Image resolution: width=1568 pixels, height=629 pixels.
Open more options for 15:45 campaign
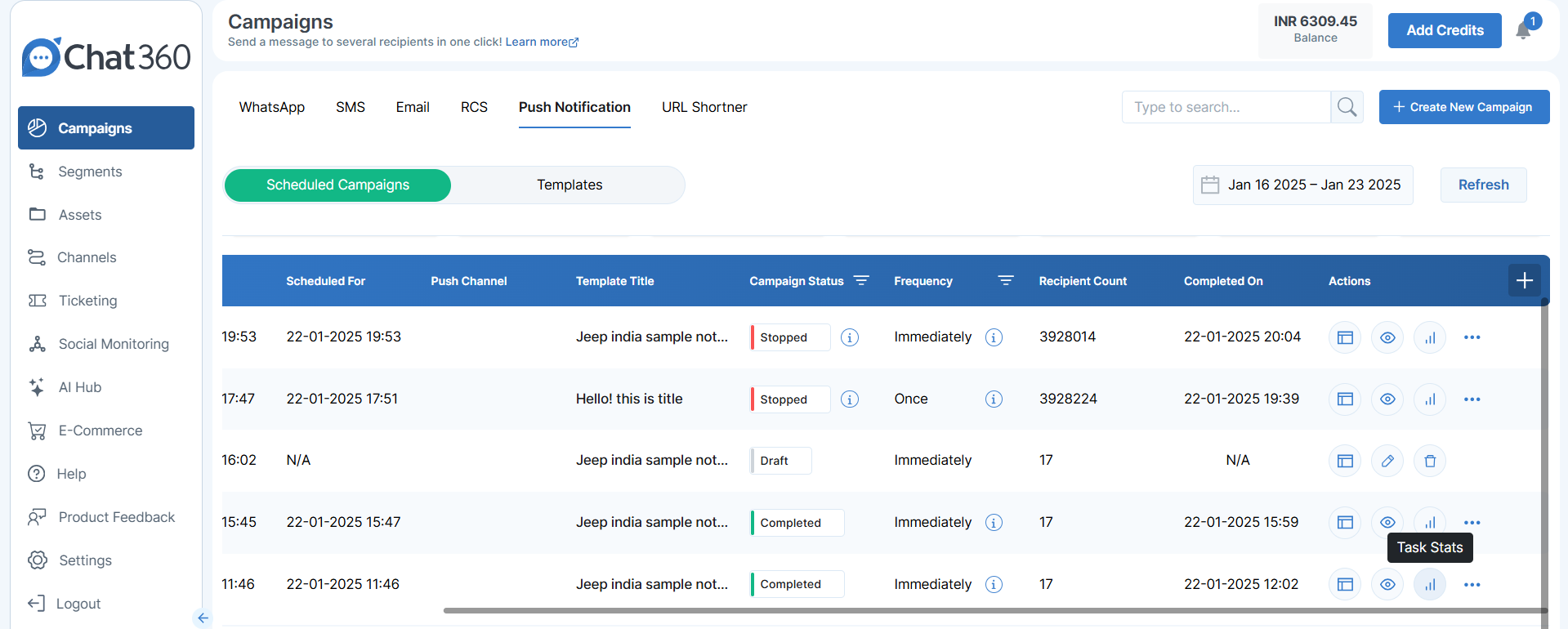[1472, 523]
